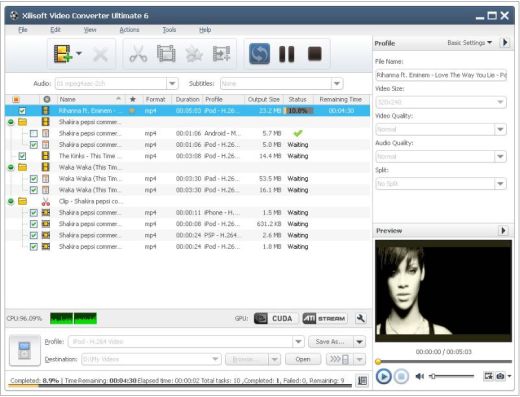Select the Clip scissors tool
Screen dimensions: 520x397
[138, 54]
